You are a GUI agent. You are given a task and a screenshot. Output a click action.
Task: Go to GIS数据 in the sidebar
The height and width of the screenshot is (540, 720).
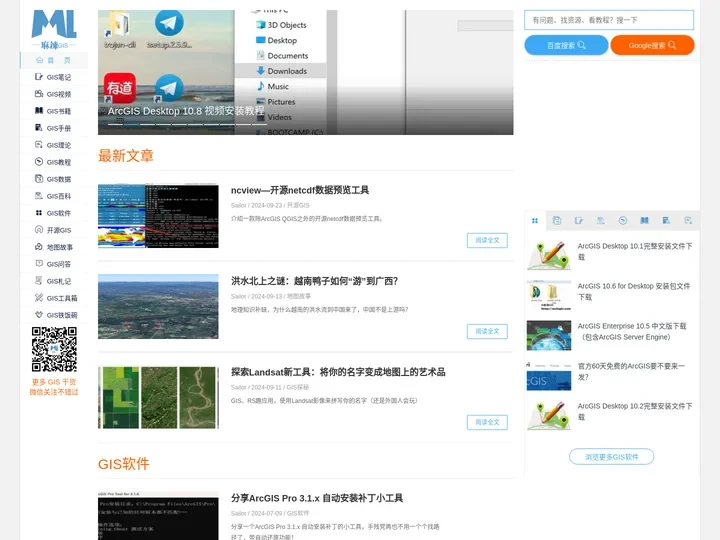pos(54,179)
